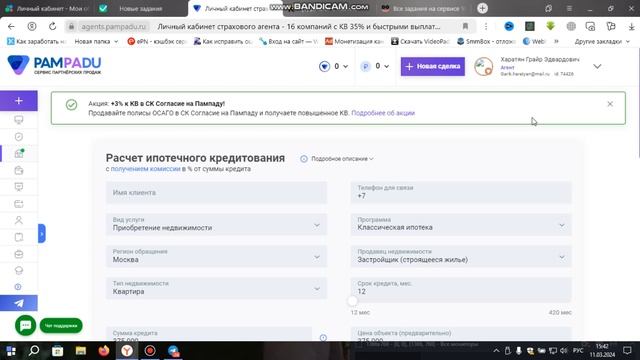Click the Новая сделка button
Image resolution: width=640 pixels, height=360 pixels.
click(x=433, y=66)
